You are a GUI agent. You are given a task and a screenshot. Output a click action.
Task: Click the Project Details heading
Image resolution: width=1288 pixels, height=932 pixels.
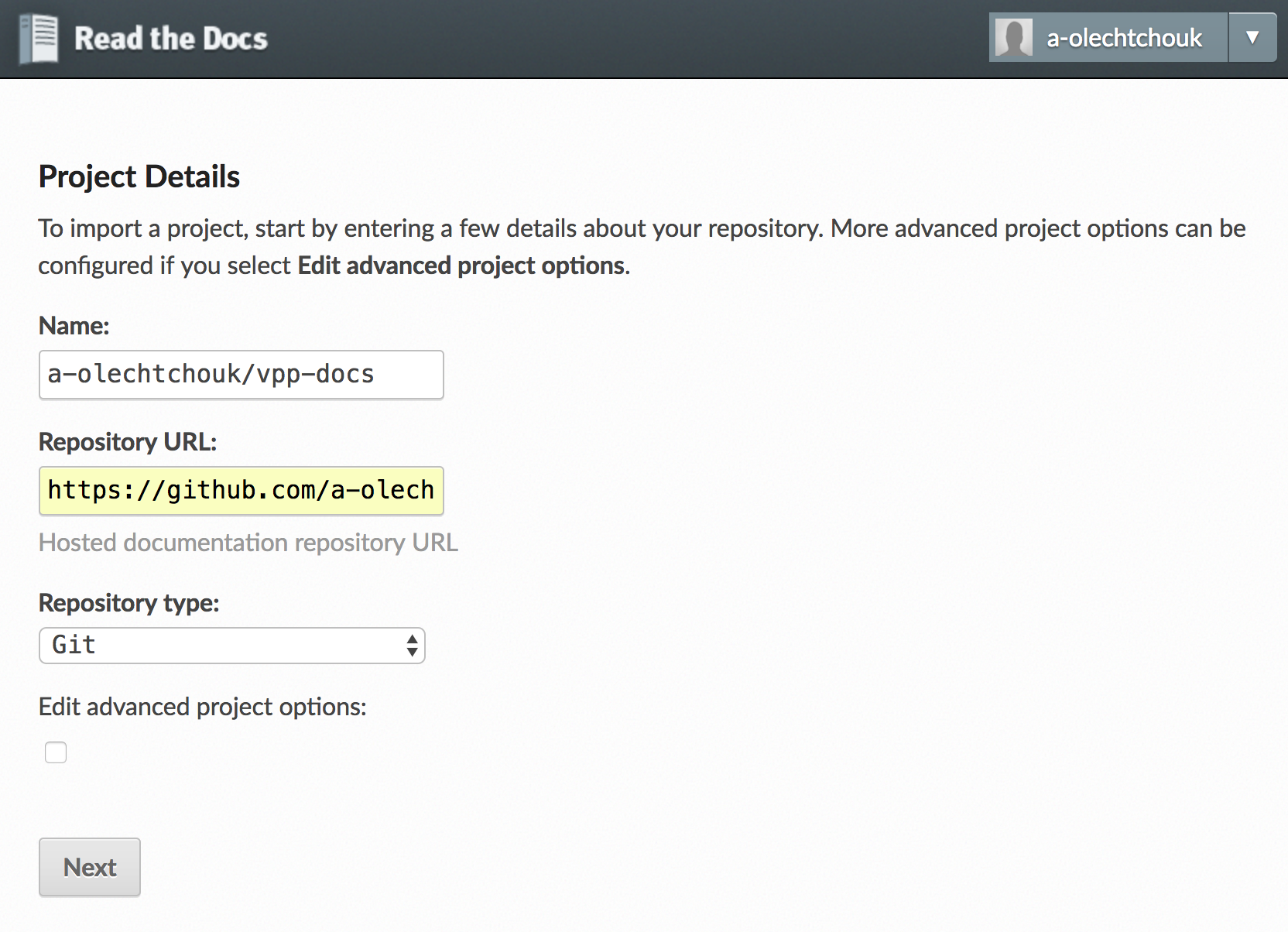pos(139,176)
